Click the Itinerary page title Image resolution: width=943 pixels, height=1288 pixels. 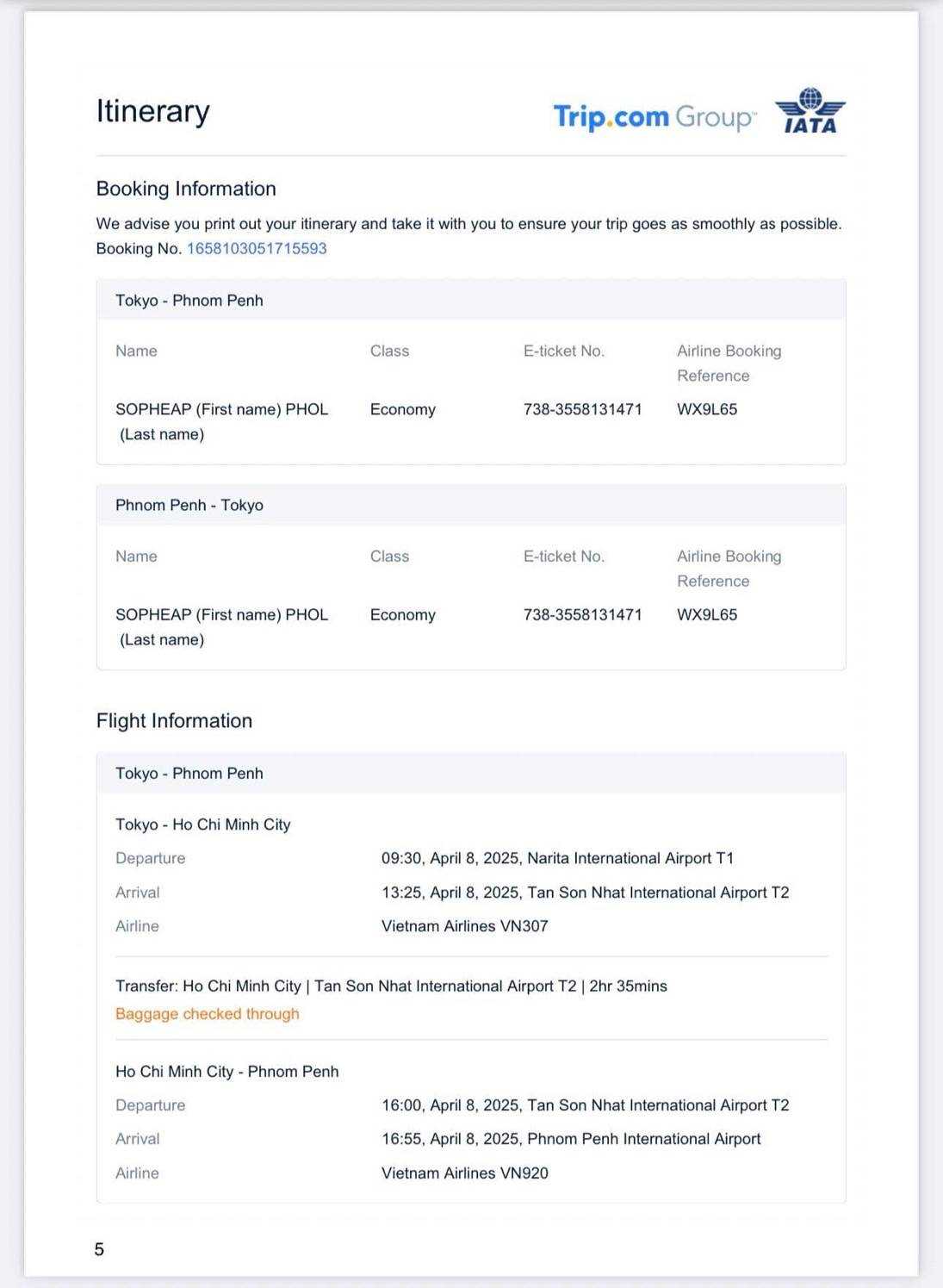[153, 111]
